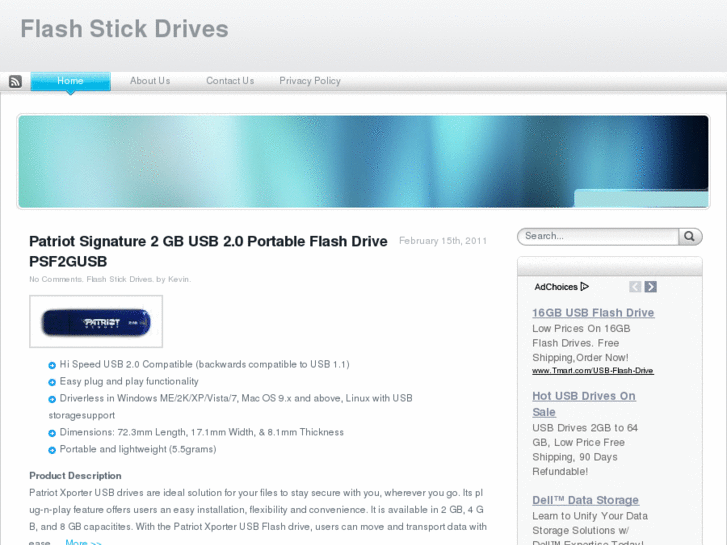
Task: Click the Flash Stick Drives site title
Action: [x=124, y=29]
